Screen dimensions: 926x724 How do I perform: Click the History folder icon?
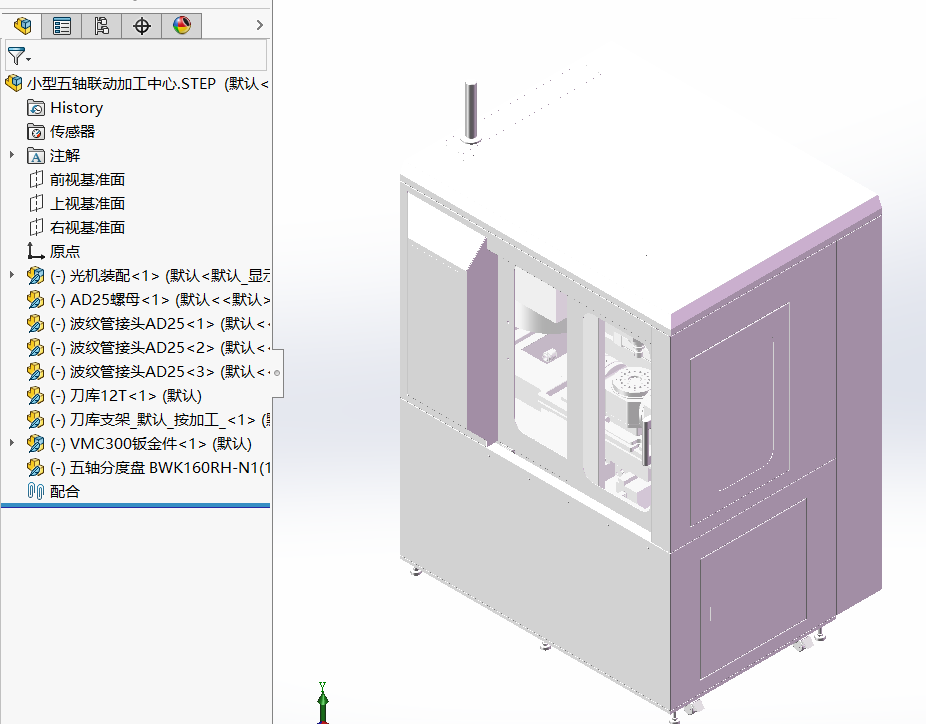point(36,108)
